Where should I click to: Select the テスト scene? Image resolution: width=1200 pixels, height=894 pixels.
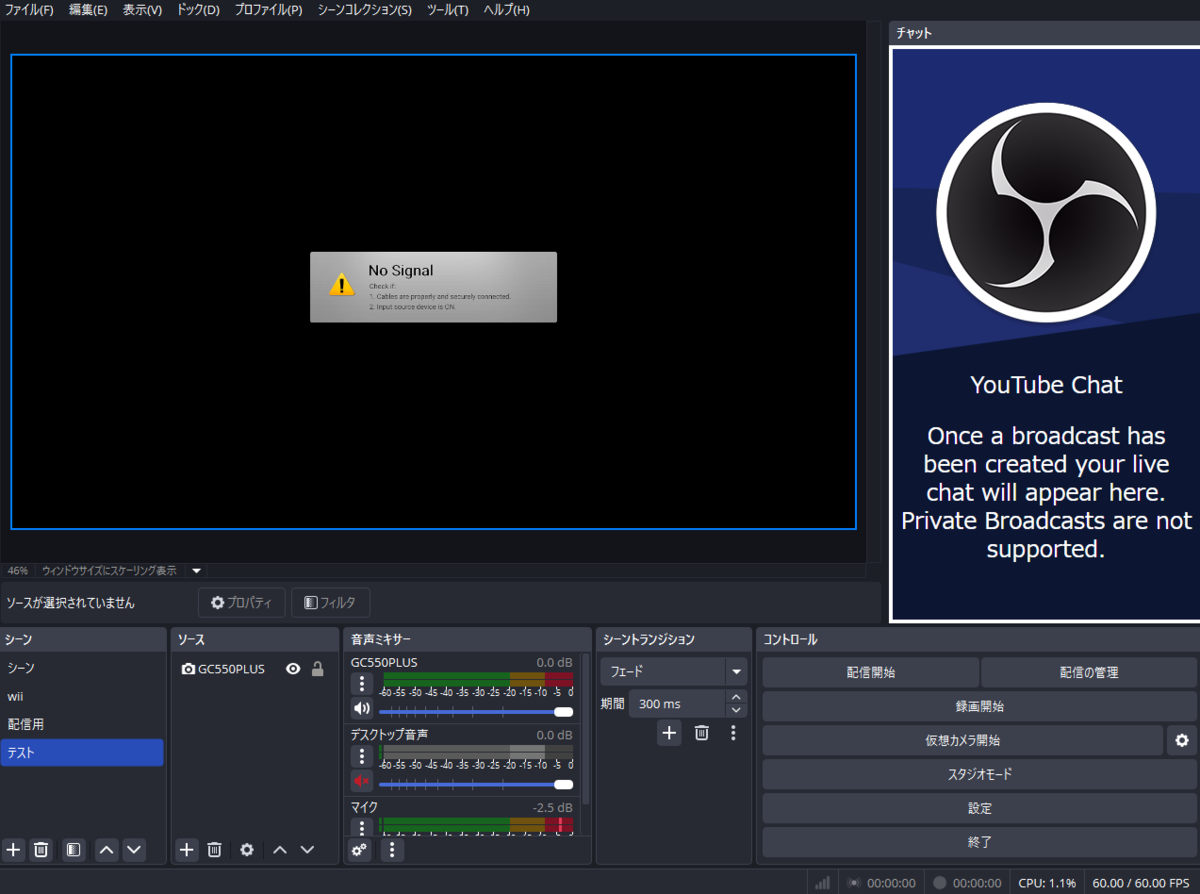[x=82, y=752]
